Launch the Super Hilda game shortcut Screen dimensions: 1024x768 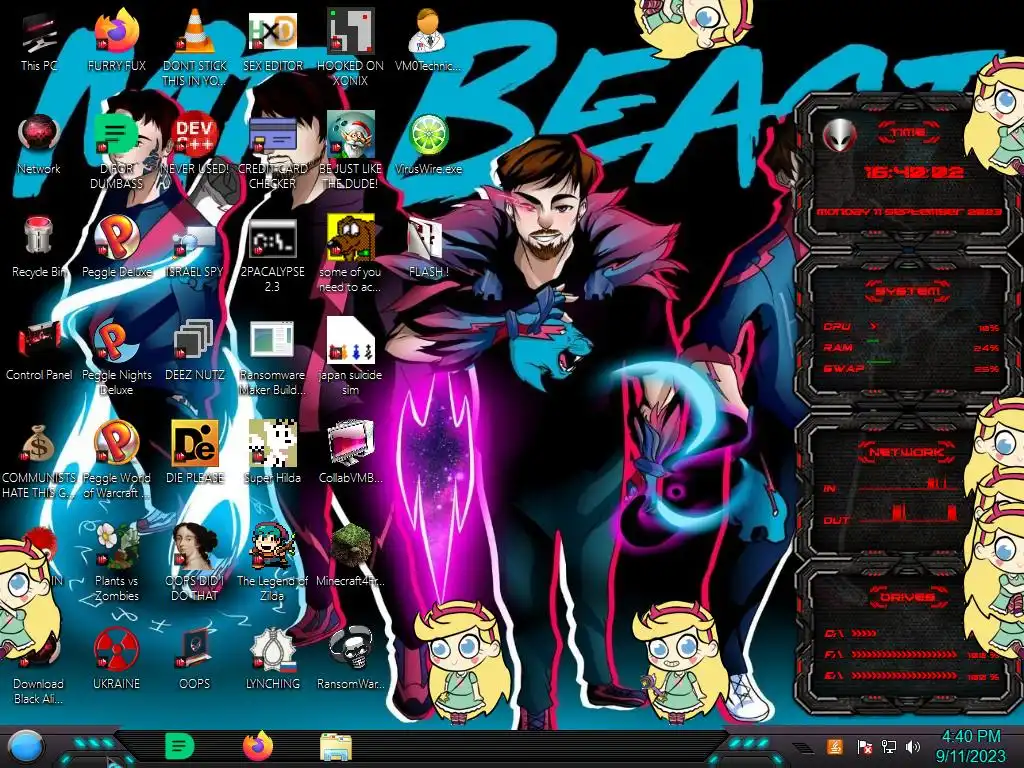[x=273, y=453]
